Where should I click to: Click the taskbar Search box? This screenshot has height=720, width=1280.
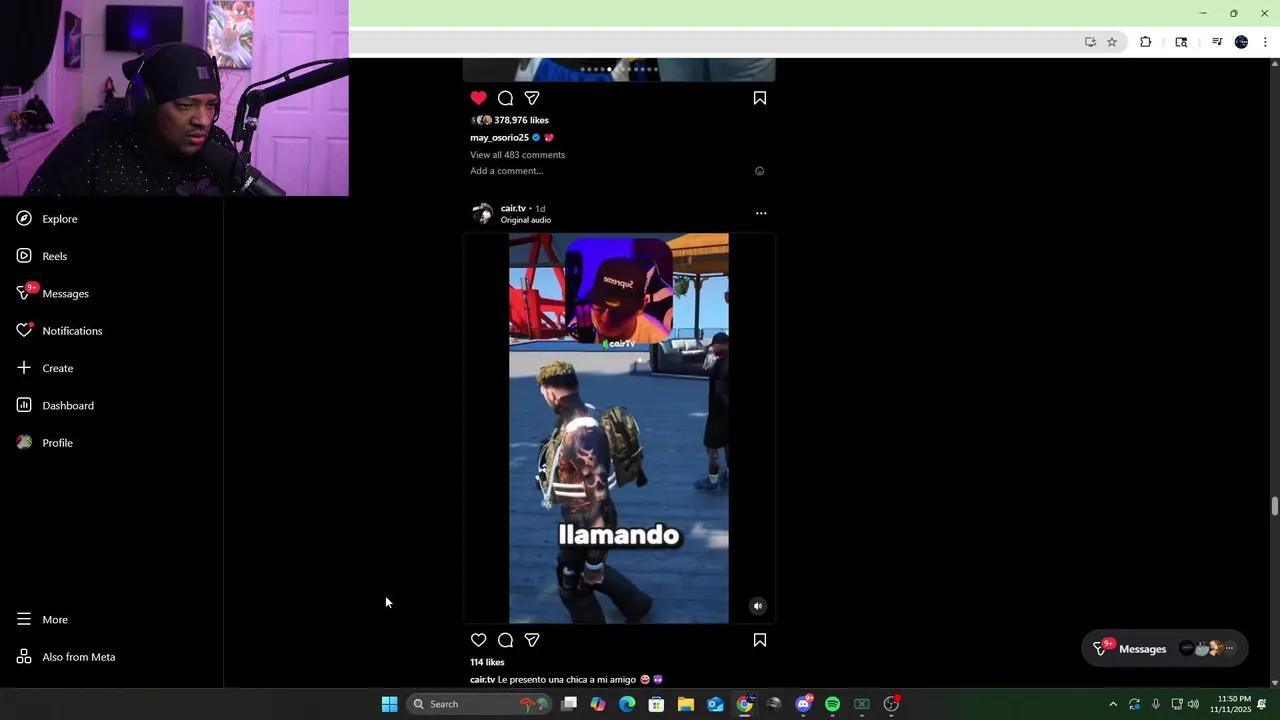point(480,704)
